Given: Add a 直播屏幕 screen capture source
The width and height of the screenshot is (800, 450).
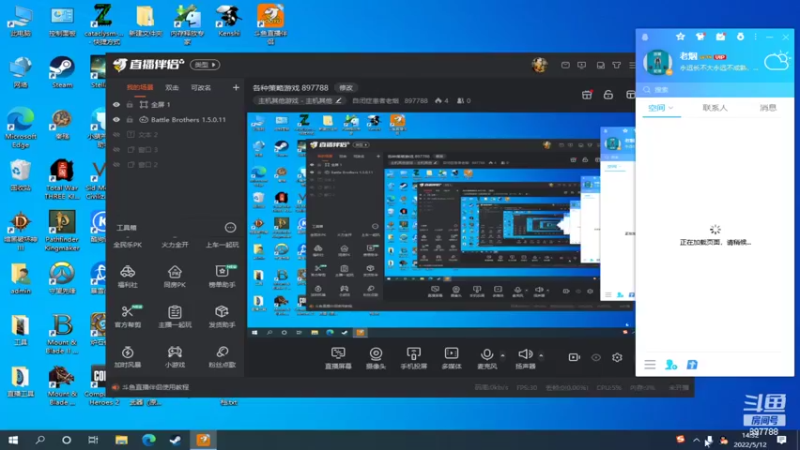Looking at the screenshot, I should (x=338, y=358).
